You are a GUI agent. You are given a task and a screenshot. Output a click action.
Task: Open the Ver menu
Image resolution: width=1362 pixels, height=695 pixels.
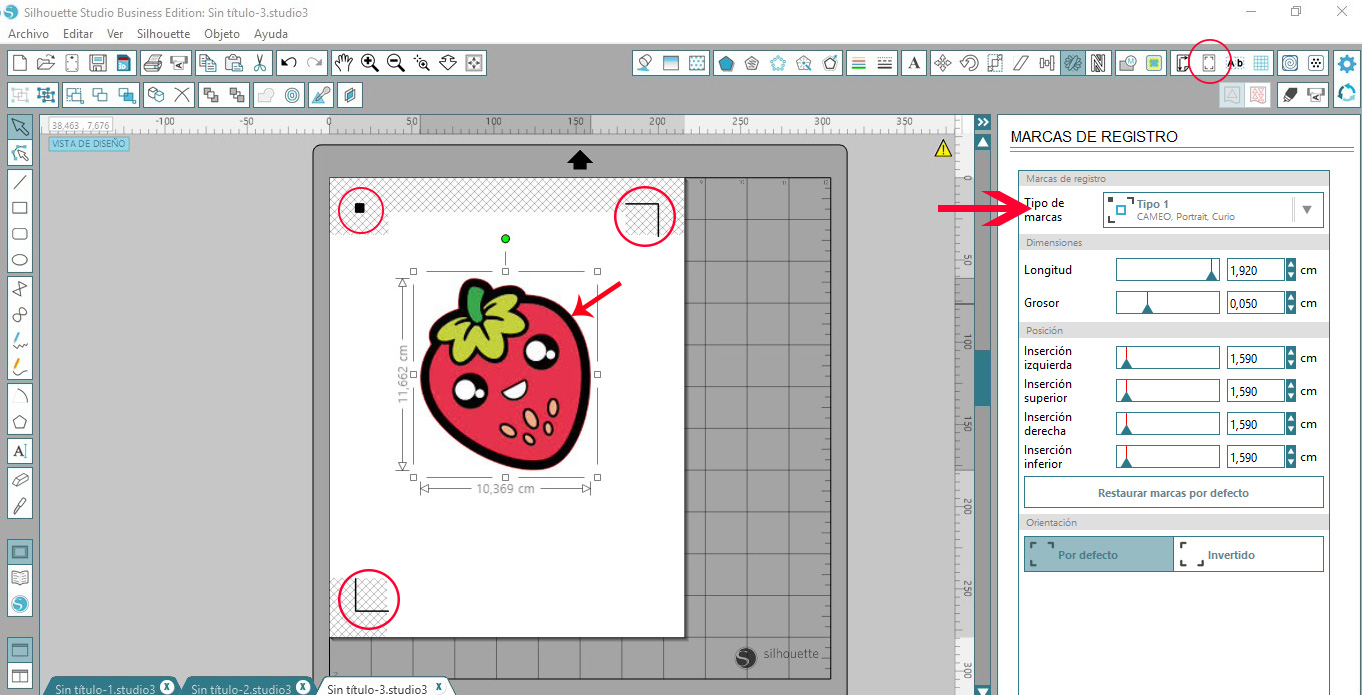pos(115,33)
